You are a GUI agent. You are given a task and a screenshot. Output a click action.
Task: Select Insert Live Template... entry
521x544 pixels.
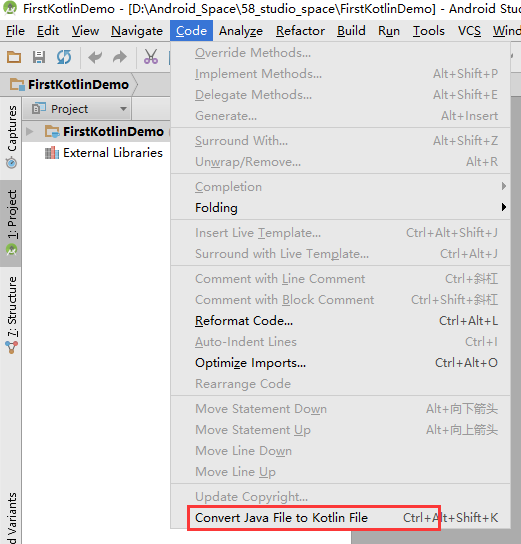[x=341, y=233]
